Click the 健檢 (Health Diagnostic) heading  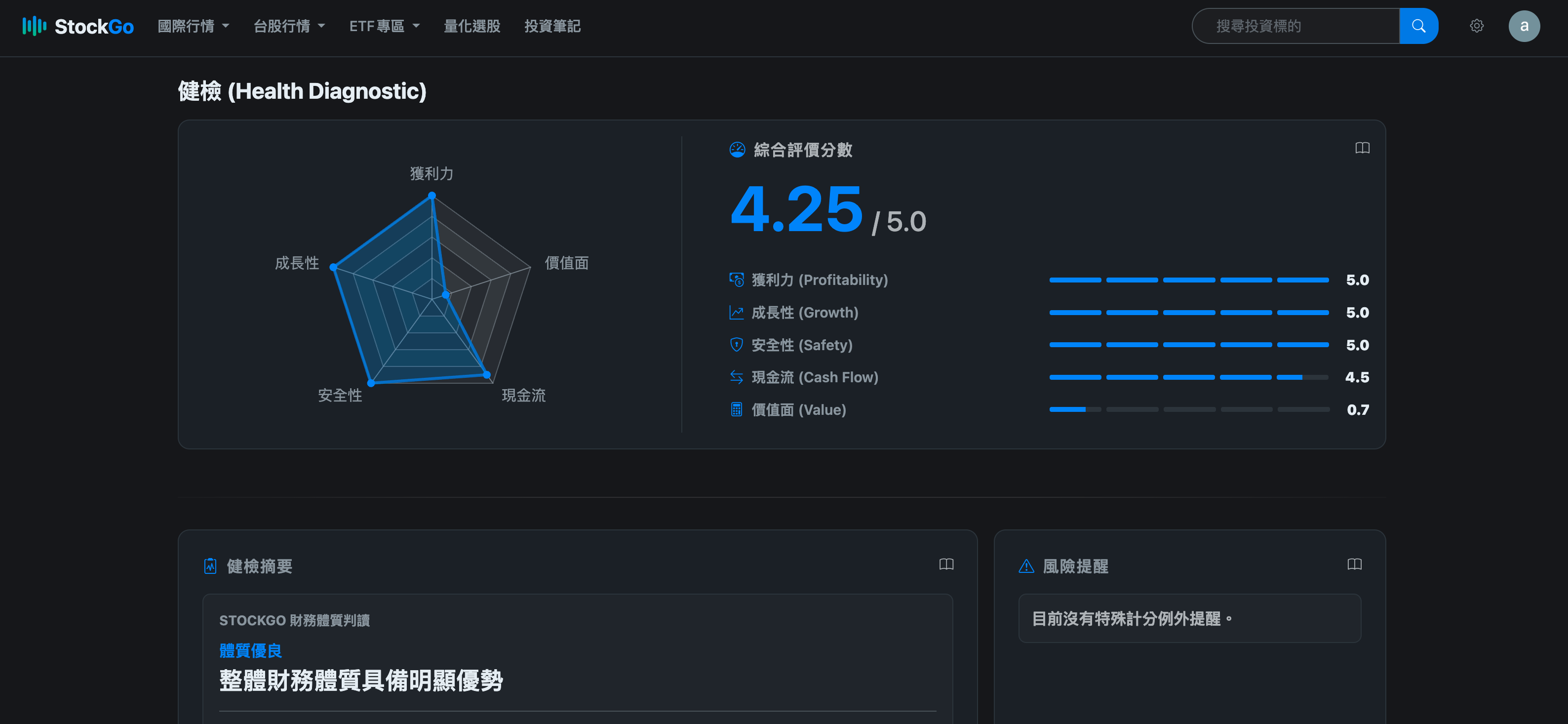click(302, 91)
